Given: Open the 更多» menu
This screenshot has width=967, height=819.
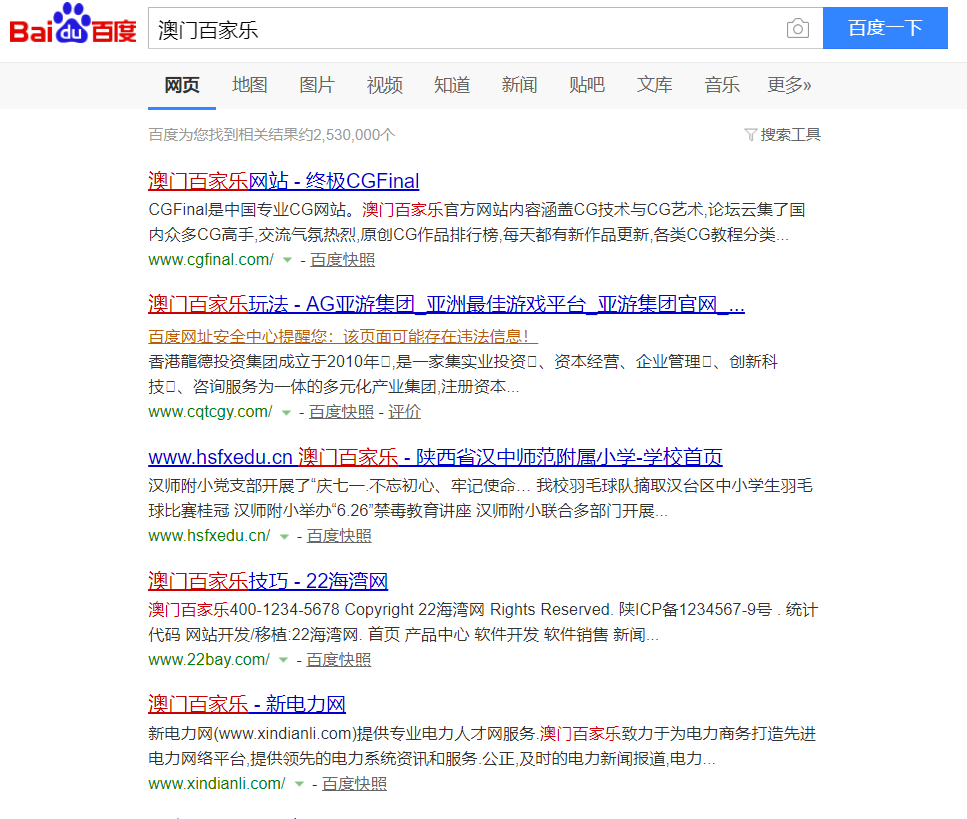Looking at the screenshot, I should click(x=789, y=85).
